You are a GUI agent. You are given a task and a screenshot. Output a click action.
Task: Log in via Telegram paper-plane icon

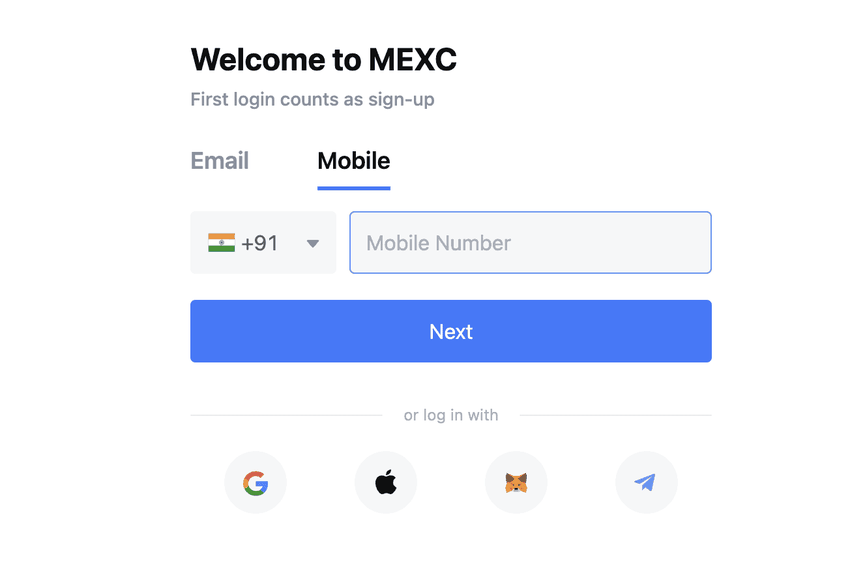click(646, 482)
